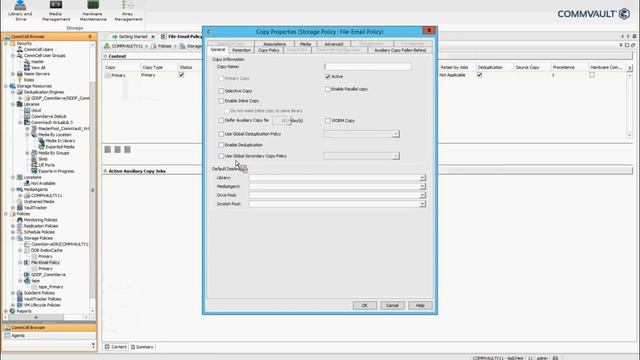Toggle the Active checkbox
Screen dimensions: 640x360
pos(327,76)
